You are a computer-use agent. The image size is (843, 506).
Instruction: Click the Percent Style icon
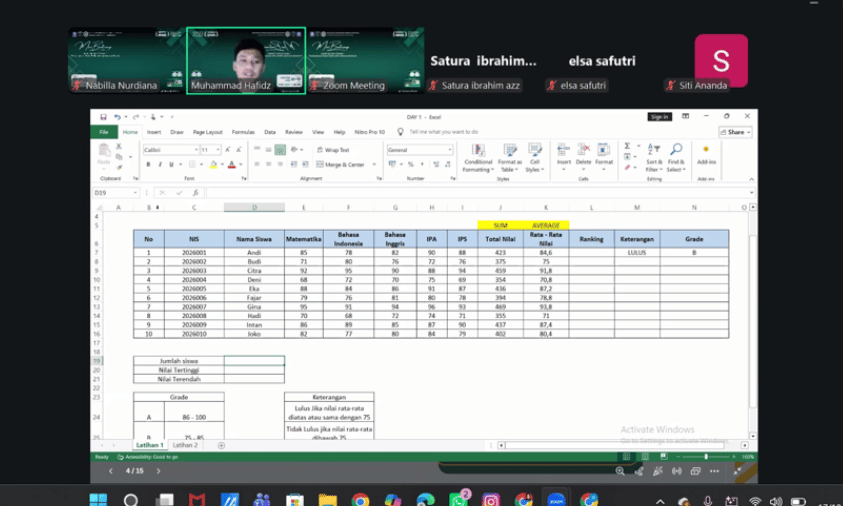pyautogui.click(x=411, y=164)
